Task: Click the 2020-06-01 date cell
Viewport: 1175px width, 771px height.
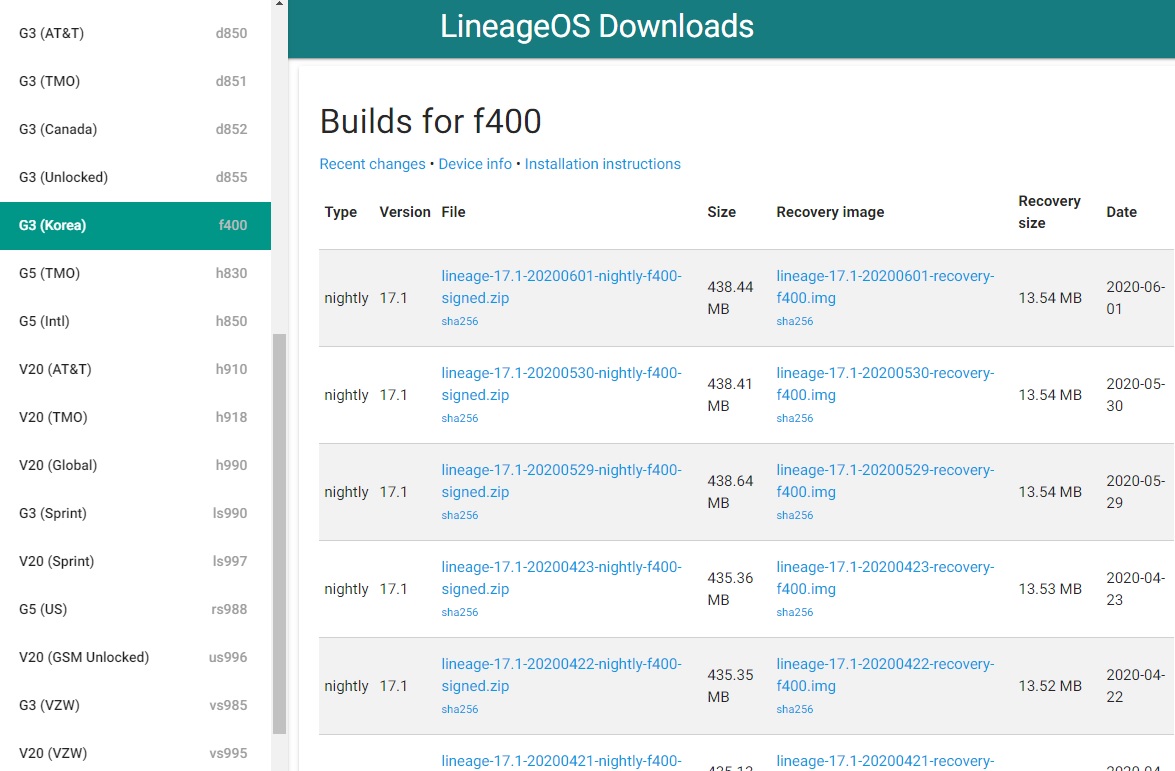Action: coord(1135,297)
